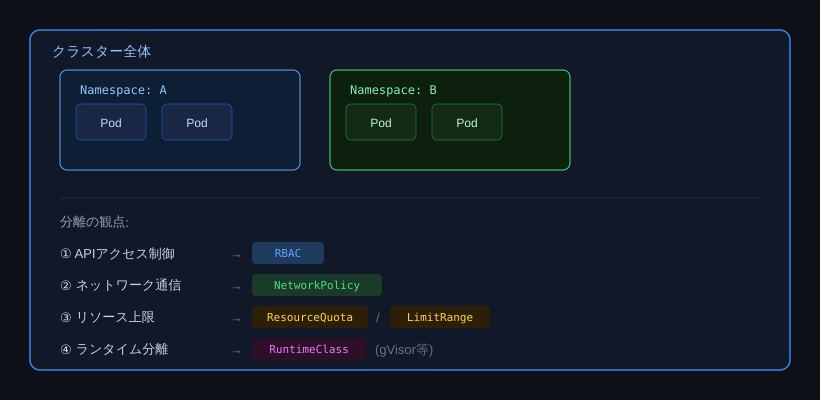Select the ② ネットワーク通信 item
The width and height of the screenshot is (820, 400).
[x=120, y=286]
